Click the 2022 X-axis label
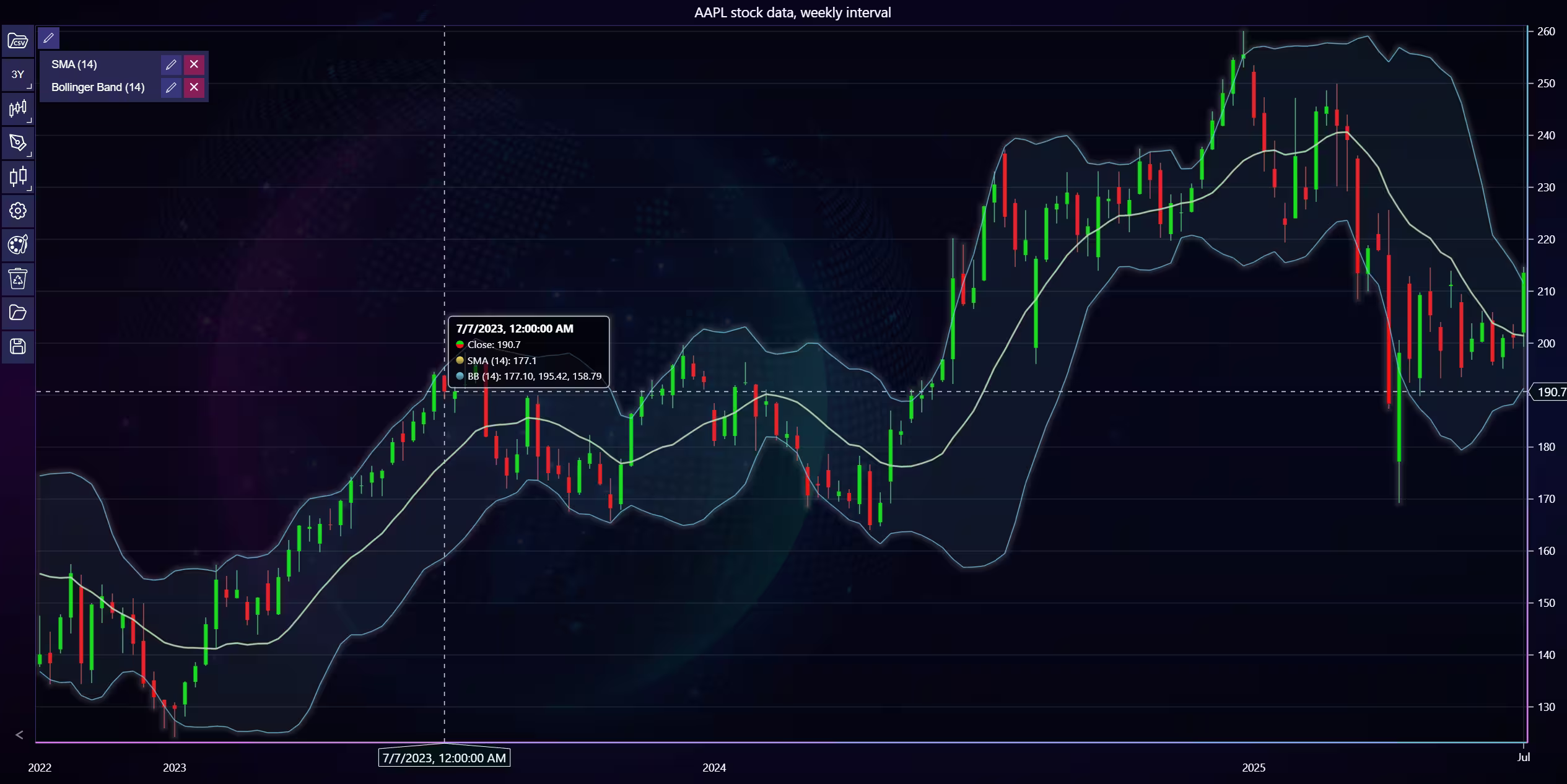 click(x=40, y=768)
